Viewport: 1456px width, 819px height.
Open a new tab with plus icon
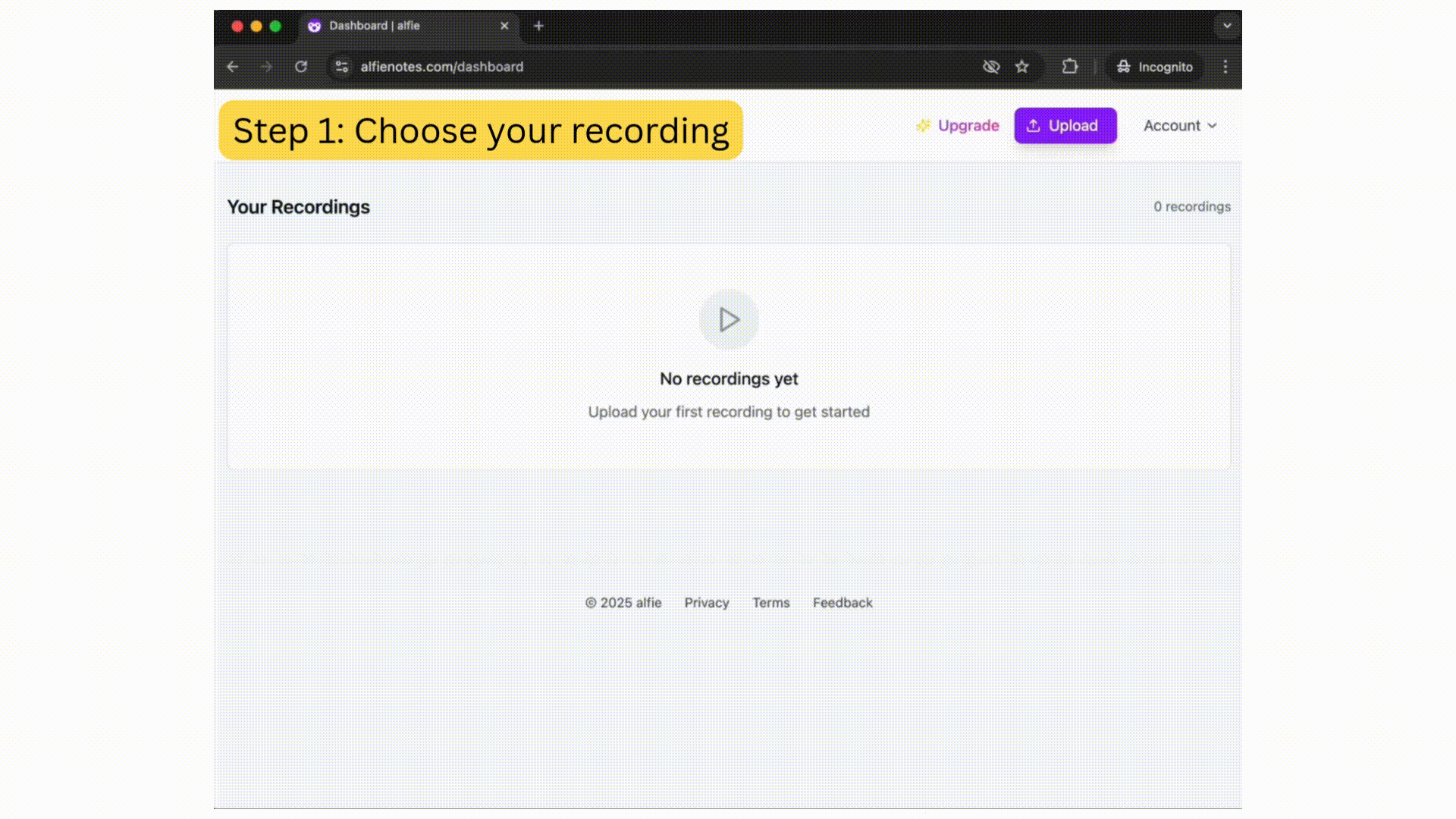point(538,26)
